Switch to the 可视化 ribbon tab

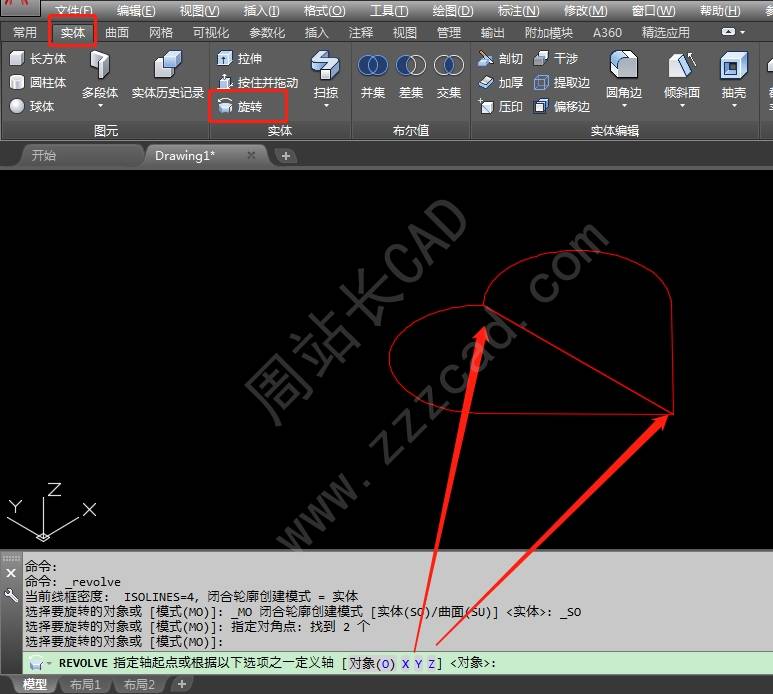(x=211, y=33)
